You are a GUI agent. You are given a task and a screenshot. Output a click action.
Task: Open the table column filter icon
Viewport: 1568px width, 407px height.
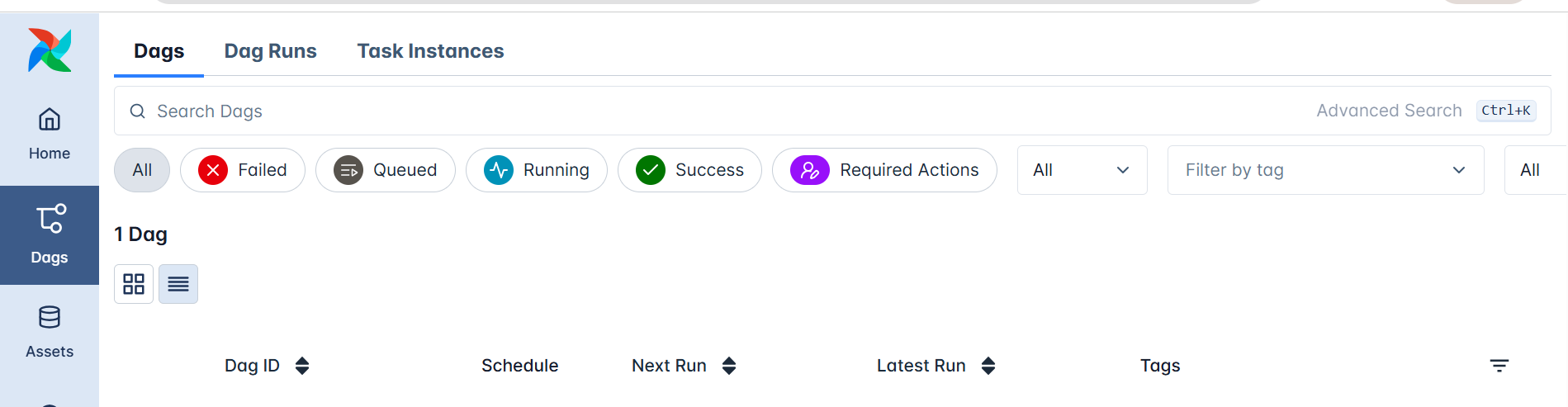point(1499,366)
